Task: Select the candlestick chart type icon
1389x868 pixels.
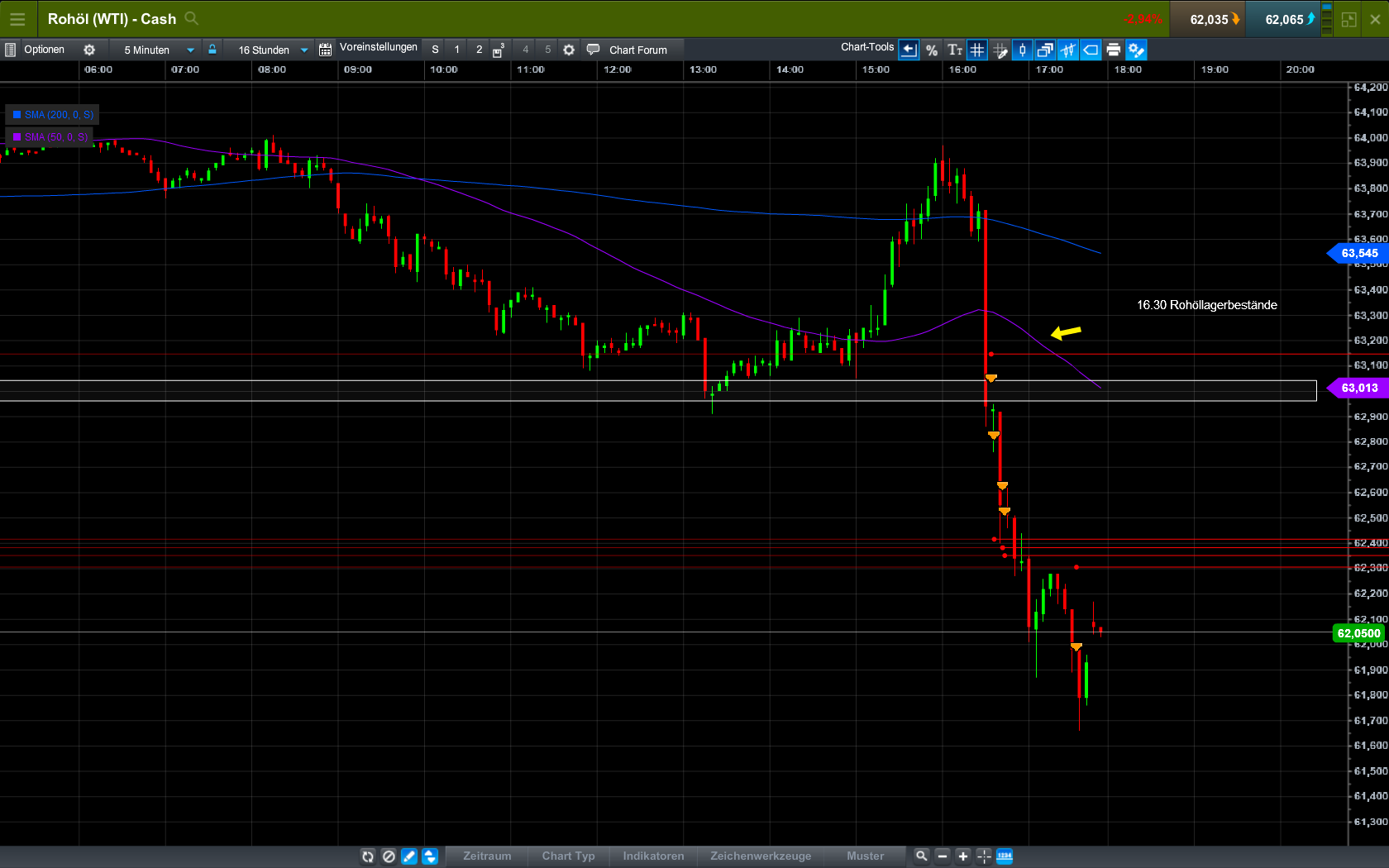Action: point(1022,50)
